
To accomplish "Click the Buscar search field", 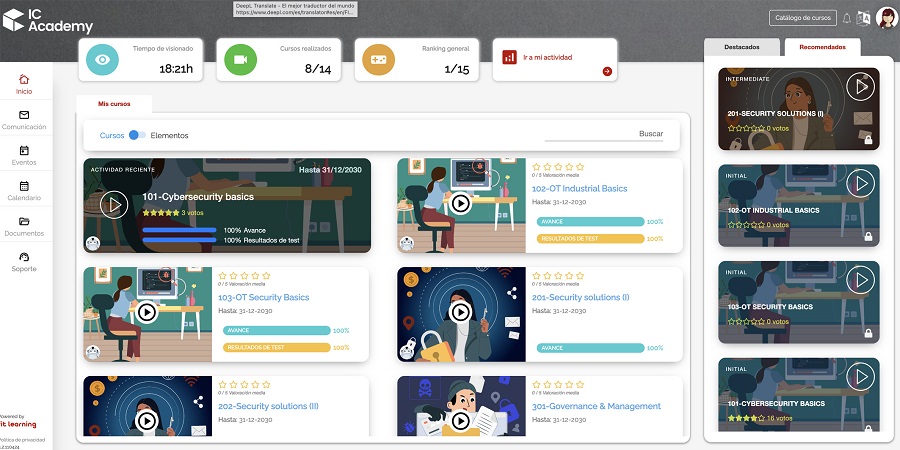I will tap(603, 135).
